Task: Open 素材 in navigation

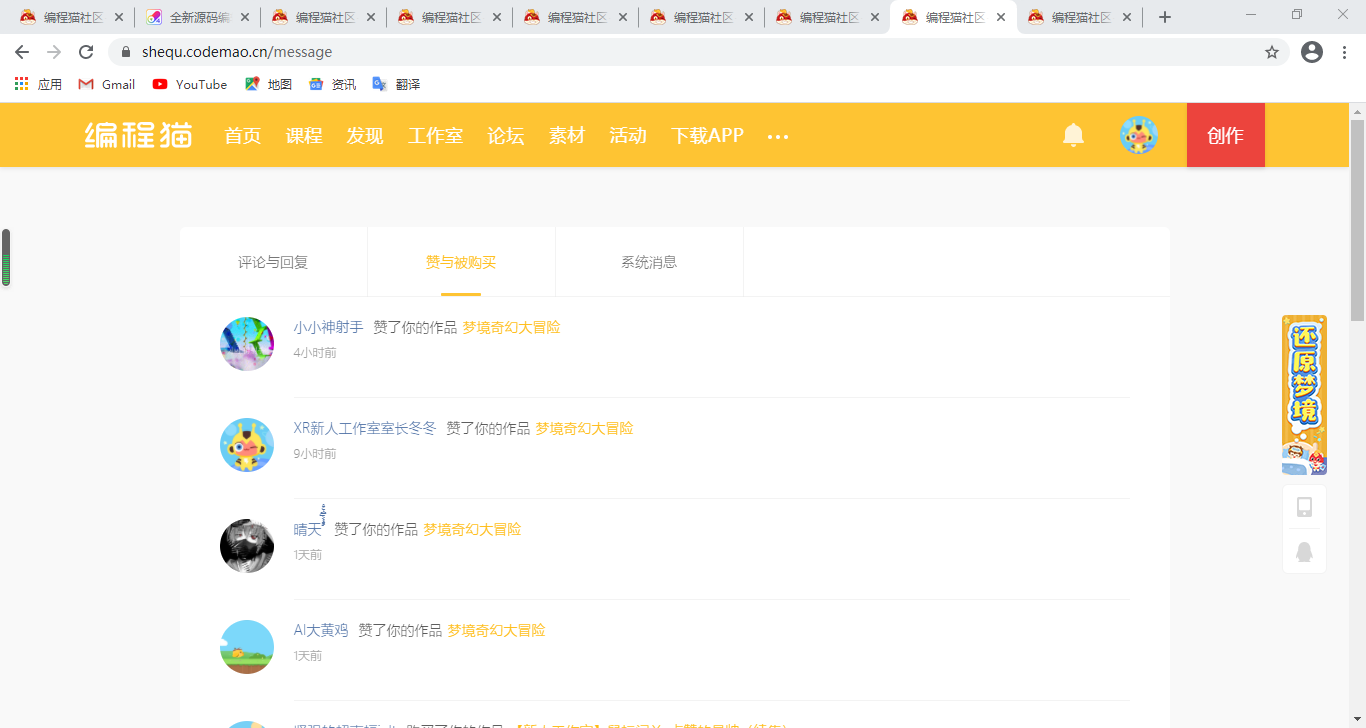Action: pos(567,136)
